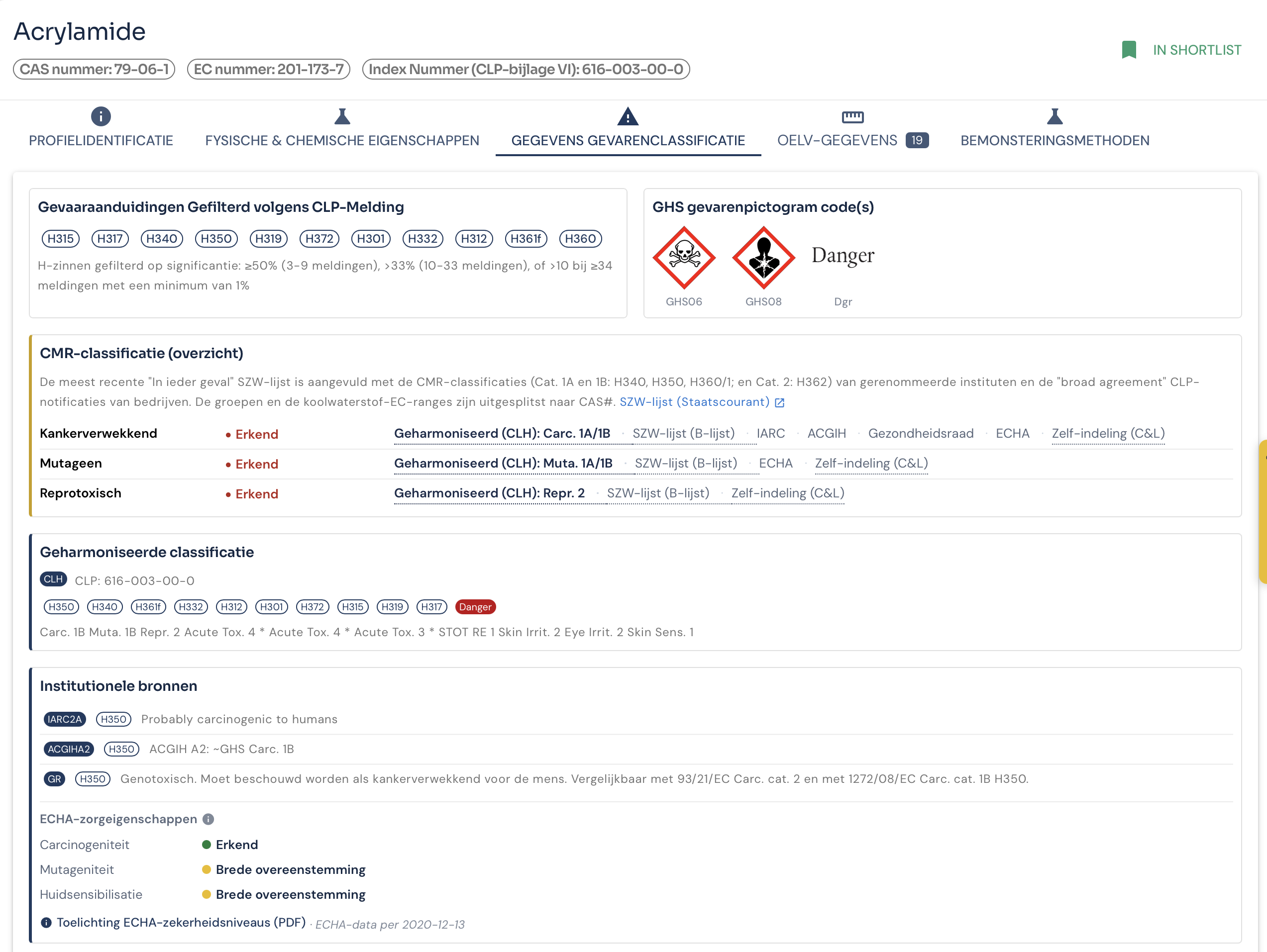The image size is (1267, 952).
Task: Click info icon before Toelichting ECHA-zekerheidsniveaus
Action: (x=46, y=922)
